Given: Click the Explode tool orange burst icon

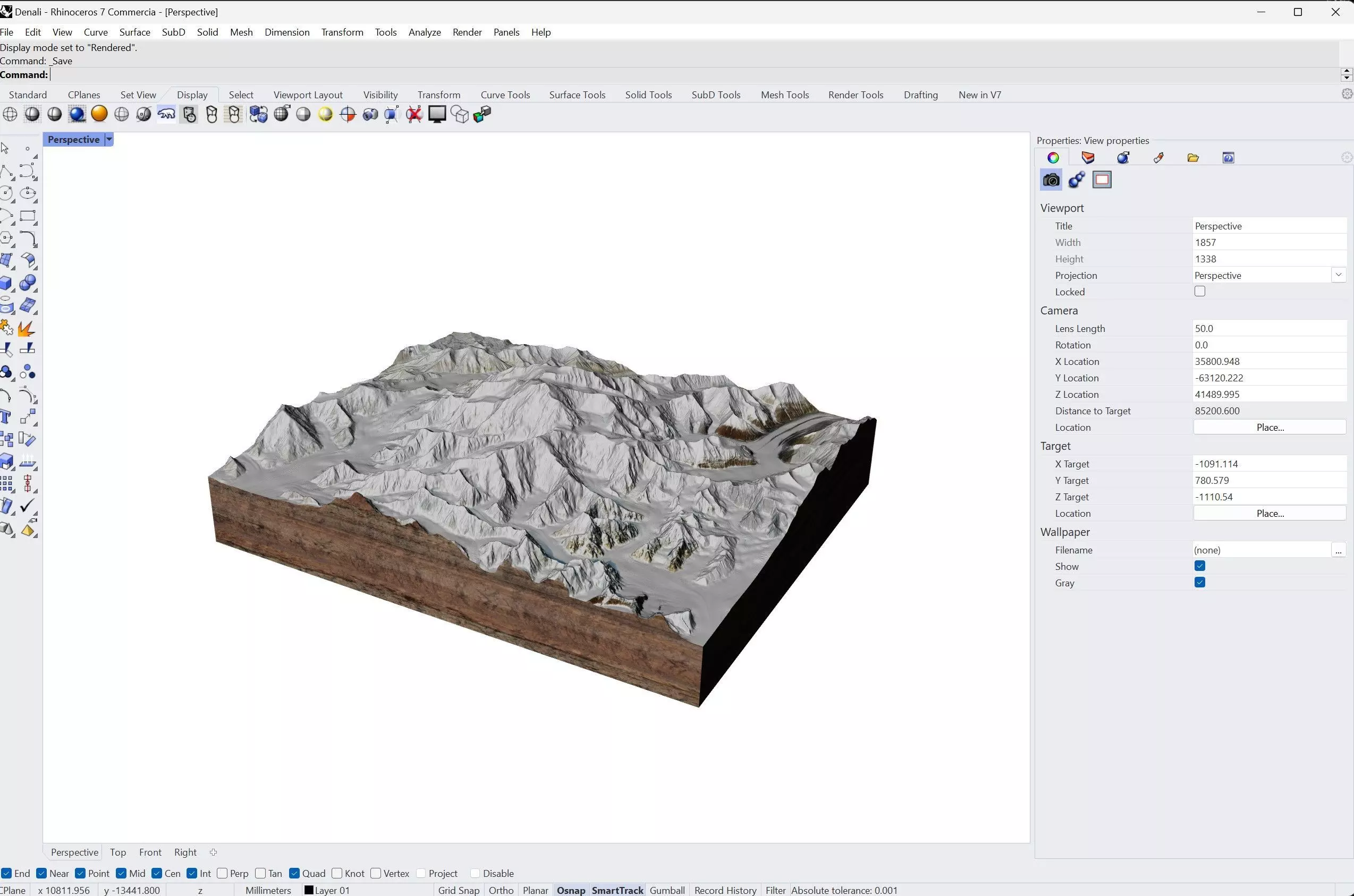Looking at the screenshot, I should click(27, 329).
